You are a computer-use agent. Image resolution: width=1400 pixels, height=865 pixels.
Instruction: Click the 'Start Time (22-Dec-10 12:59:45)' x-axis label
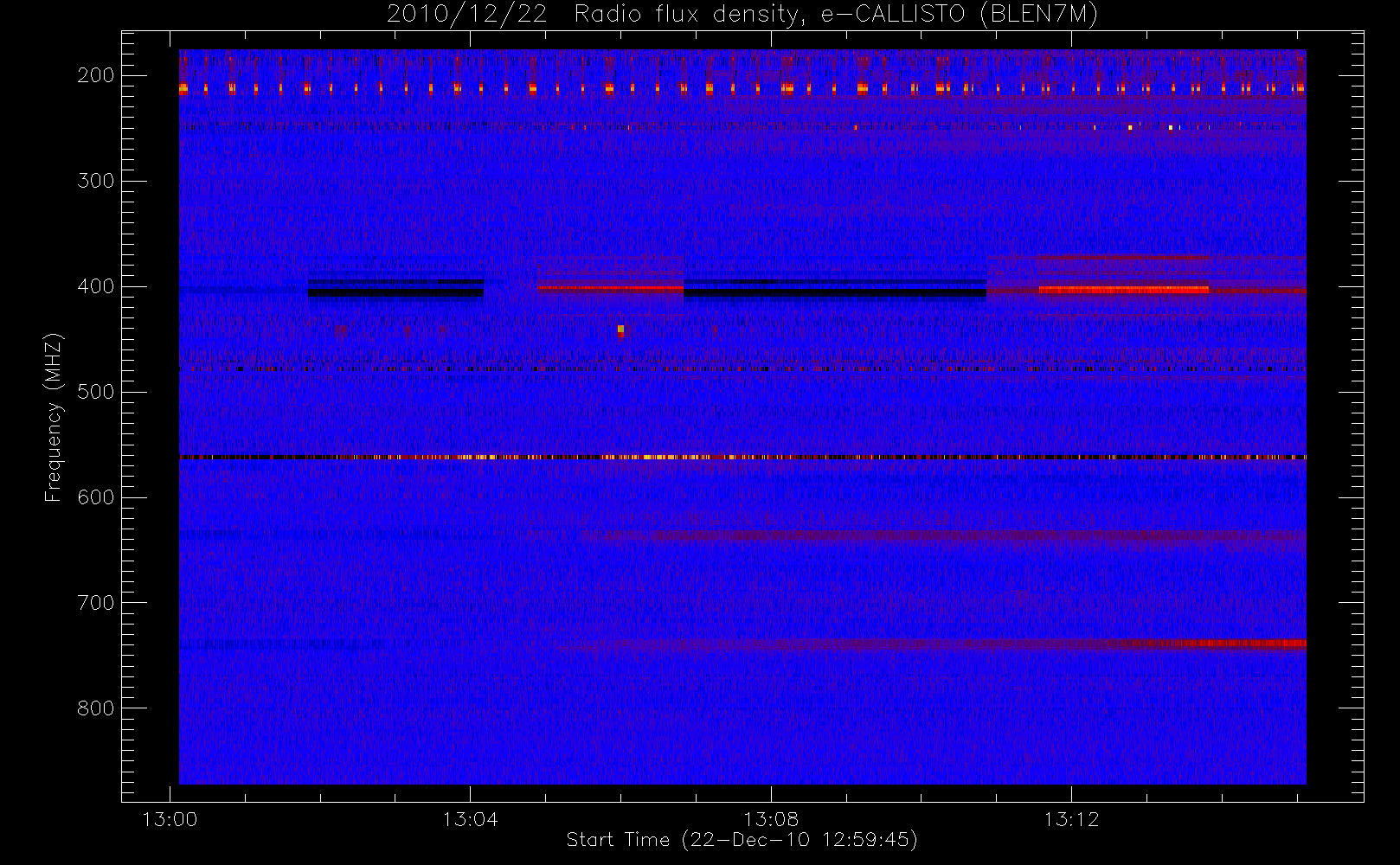(x=742, y=840)
